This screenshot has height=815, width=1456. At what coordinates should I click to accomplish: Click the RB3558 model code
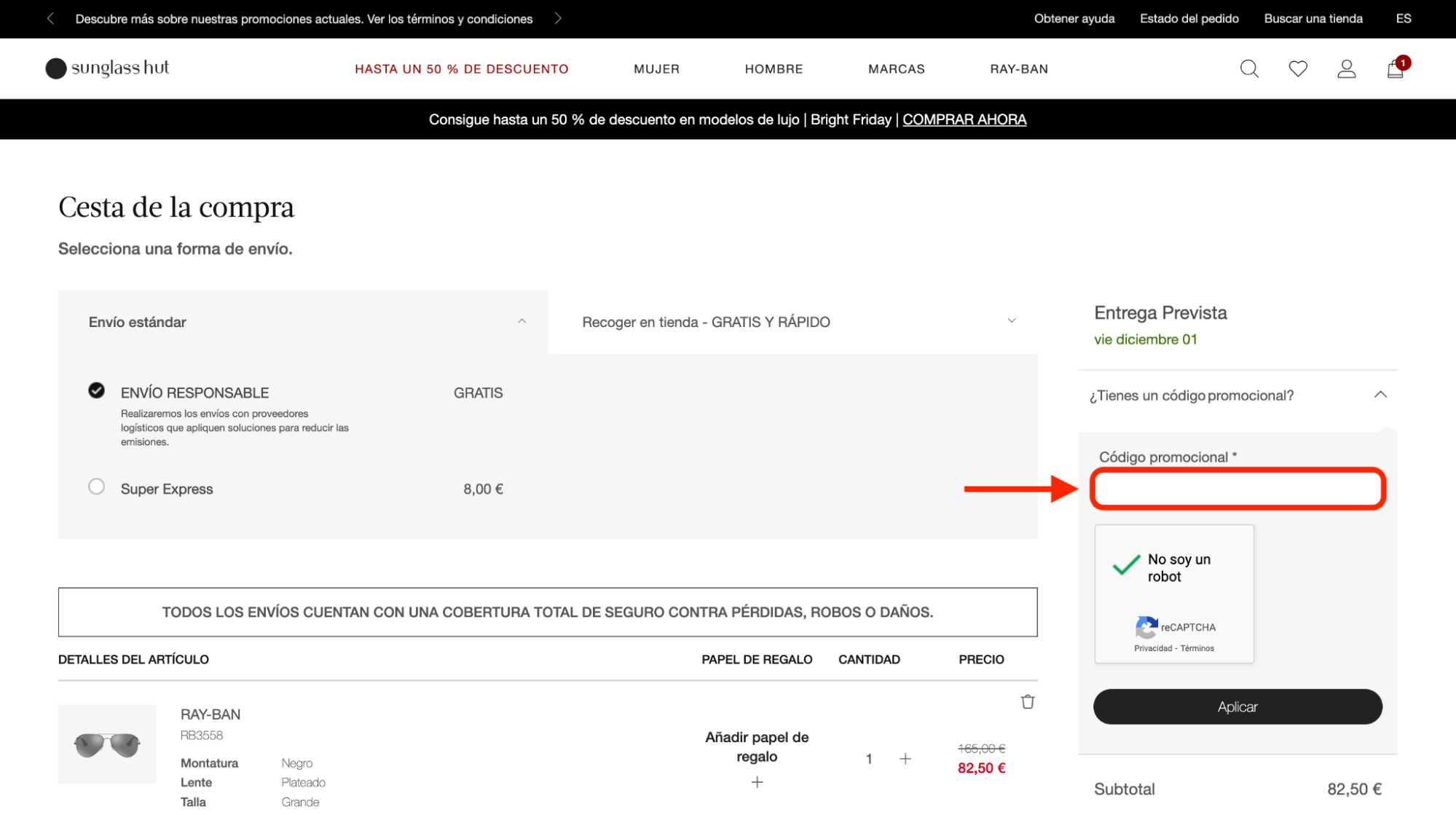click(202, 736)
